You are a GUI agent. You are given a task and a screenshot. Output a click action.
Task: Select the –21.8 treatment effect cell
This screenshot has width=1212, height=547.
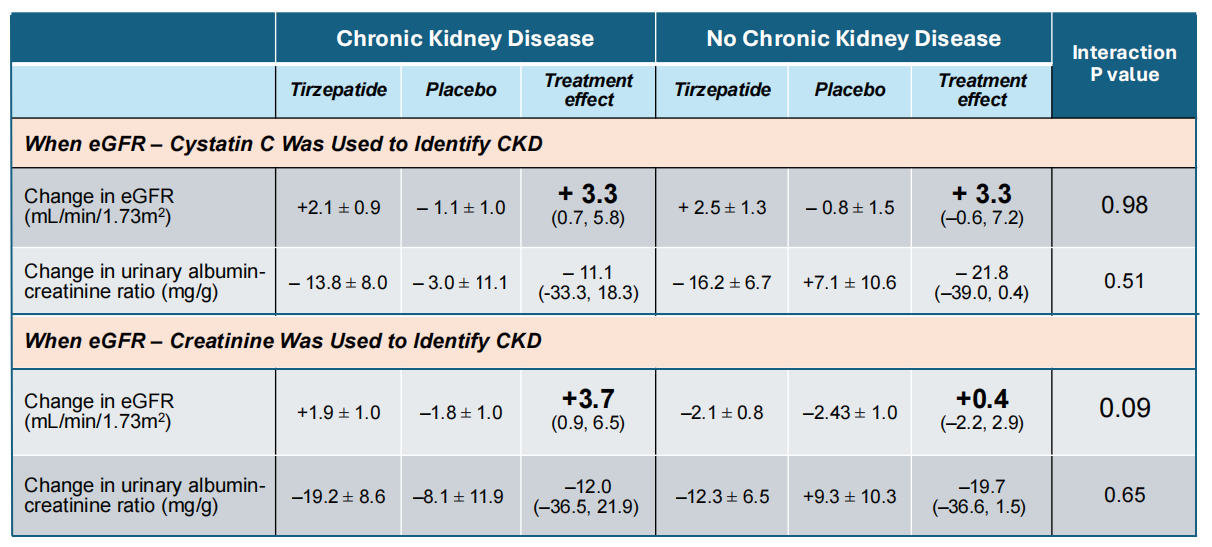[x=981, y=283]
